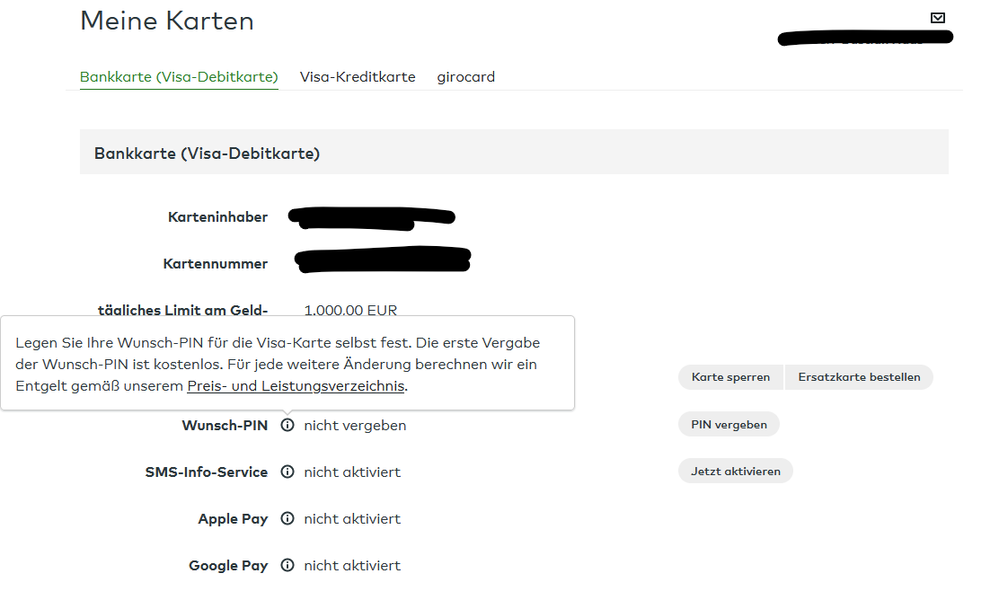Click Ersatzkarte bestellen
Image resolution: width=999 pixels, height=599 pixels.
pyautogui.click(x=859, y=377)
